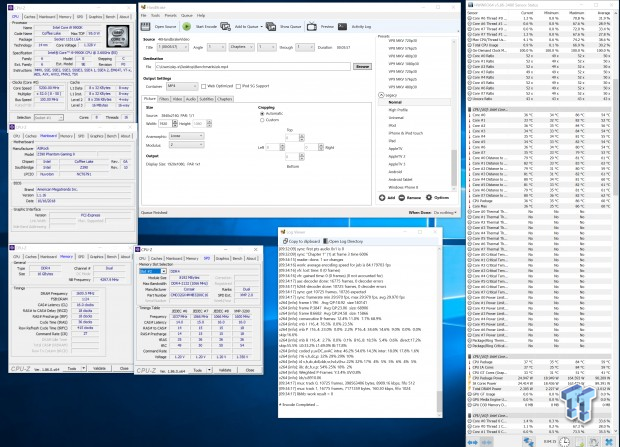Click the destination File path field
The width and height of the screenshot is (620, 447).
coord(253,66)
